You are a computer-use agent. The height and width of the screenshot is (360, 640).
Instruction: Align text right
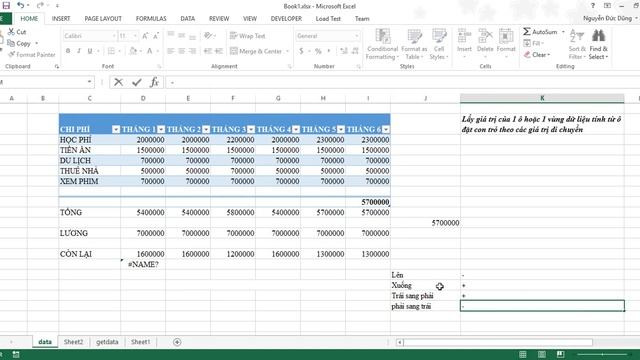click(x=192, y=51)
